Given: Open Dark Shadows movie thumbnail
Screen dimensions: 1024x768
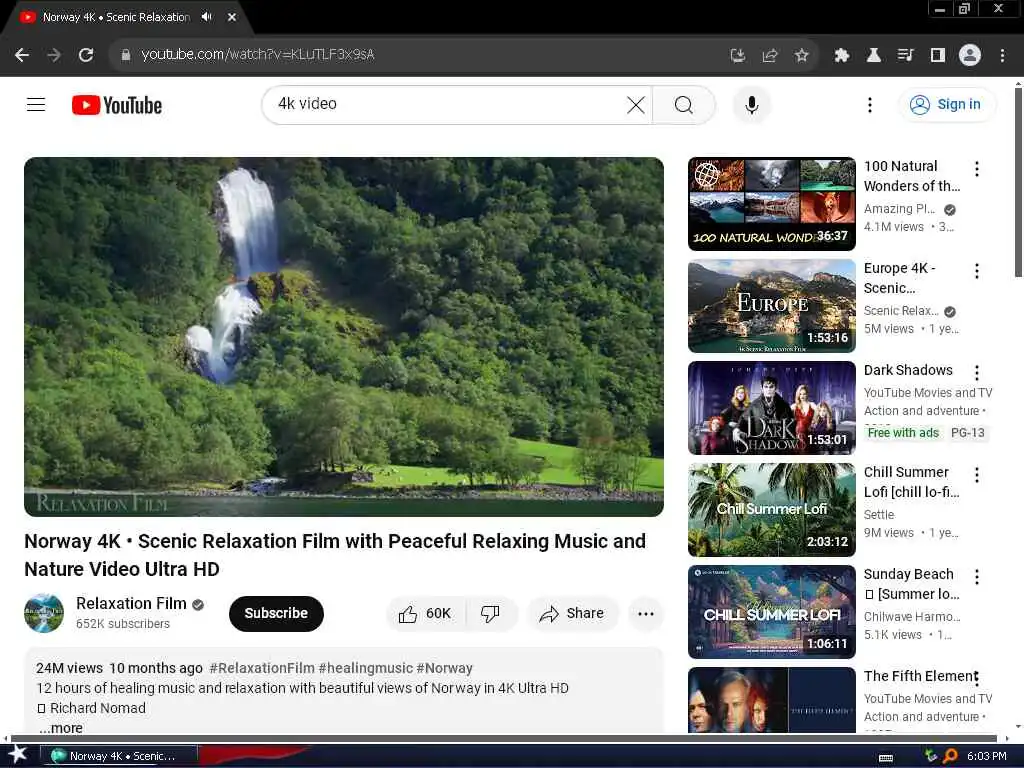Looking at the screenshot, I should pyautogui.click(x=771, y=408).
